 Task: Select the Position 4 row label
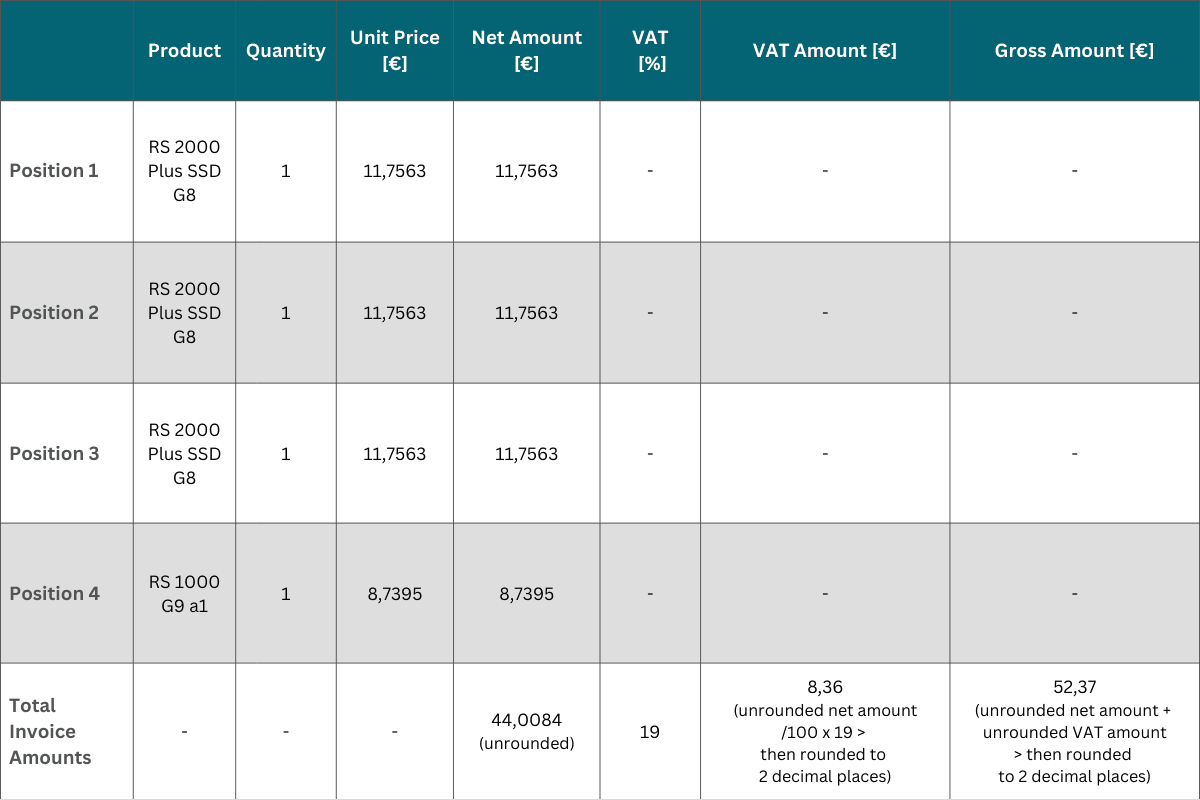(x=54, y=594)
